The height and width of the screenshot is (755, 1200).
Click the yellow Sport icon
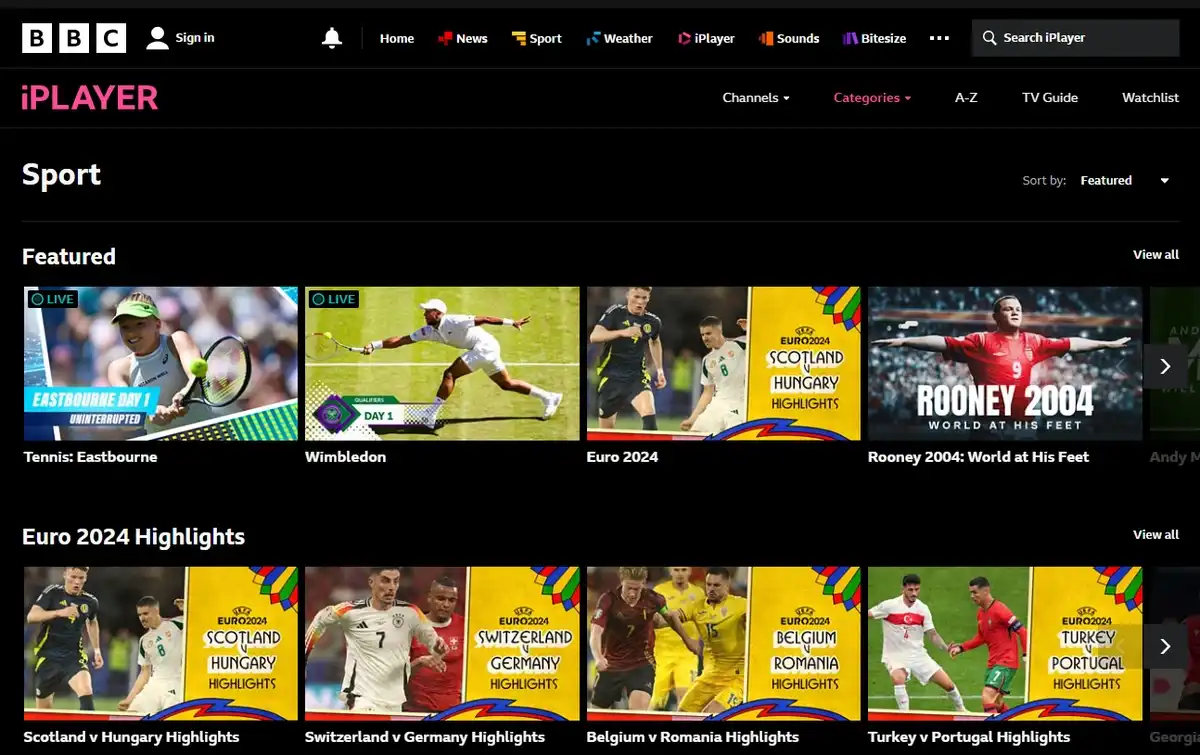(x=518, y=38)
